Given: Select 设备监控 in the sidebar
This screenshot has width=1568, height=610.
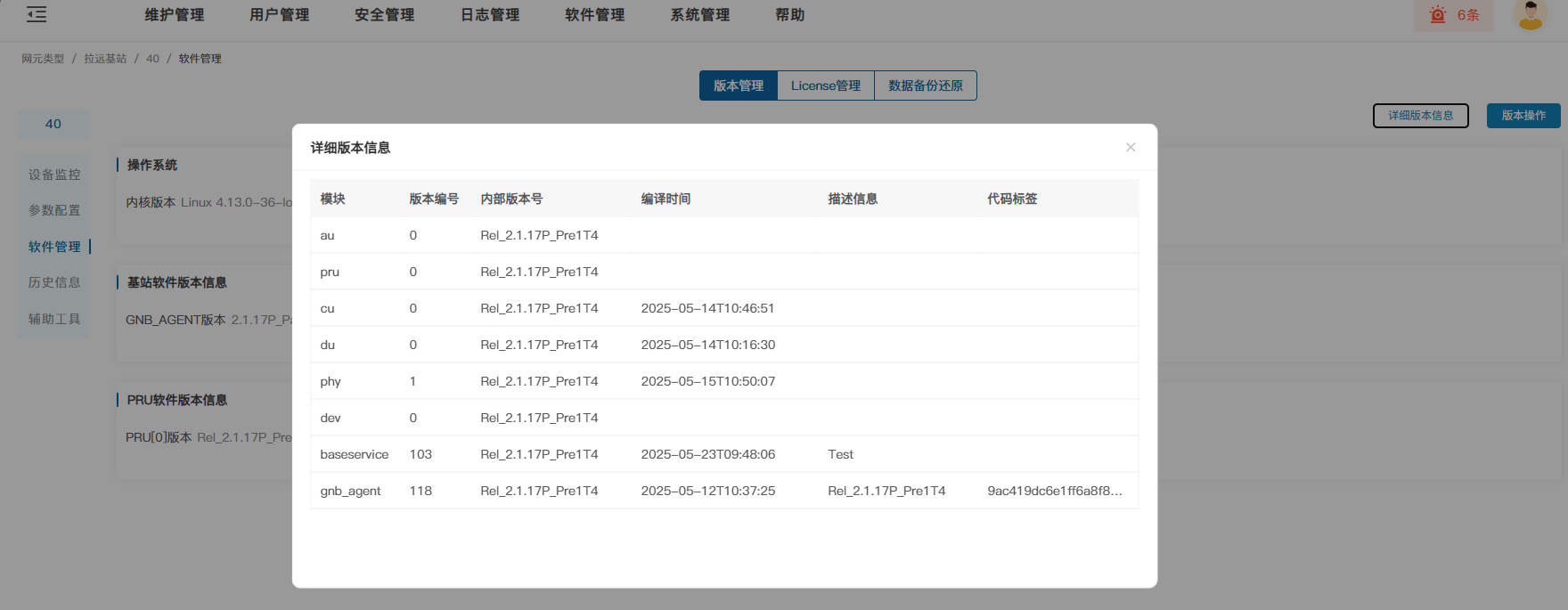Looking at the screenshot, I should click(x=54, y=175).
